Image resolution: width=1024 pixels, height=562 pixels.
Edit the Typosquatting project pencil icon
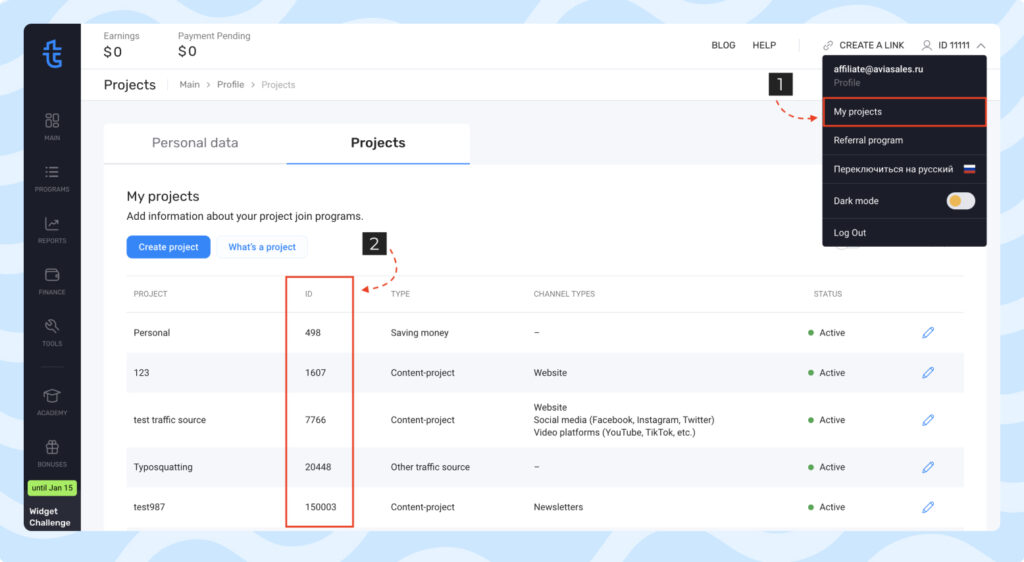tap(928, 467)
